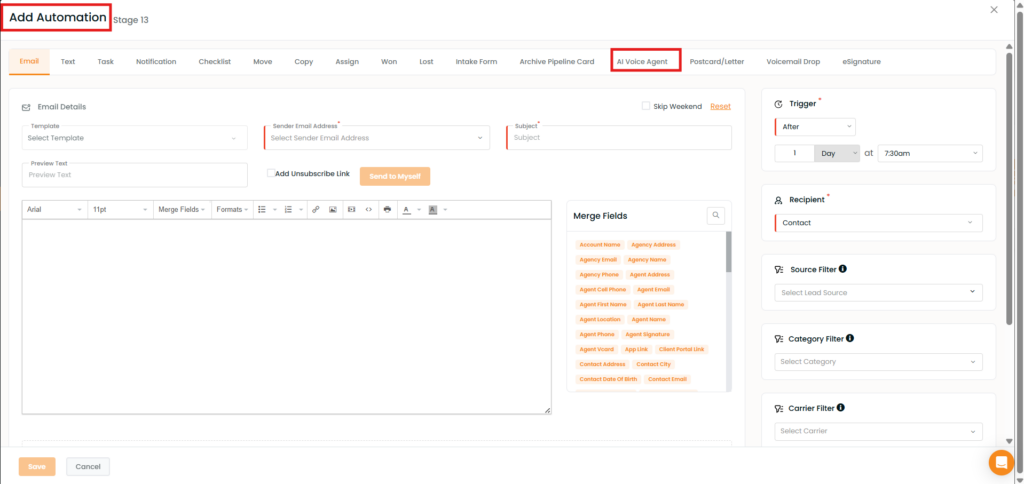The image size is (1024, 484).
Task: Open the chat support bubble icon
Action: [x=1000, y=462]
